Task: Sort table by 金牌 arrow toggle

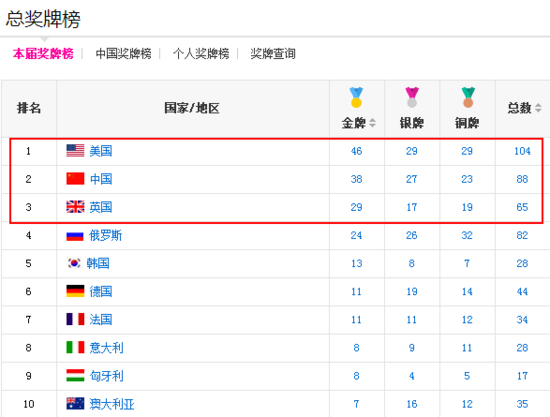Action: [373, 123]
